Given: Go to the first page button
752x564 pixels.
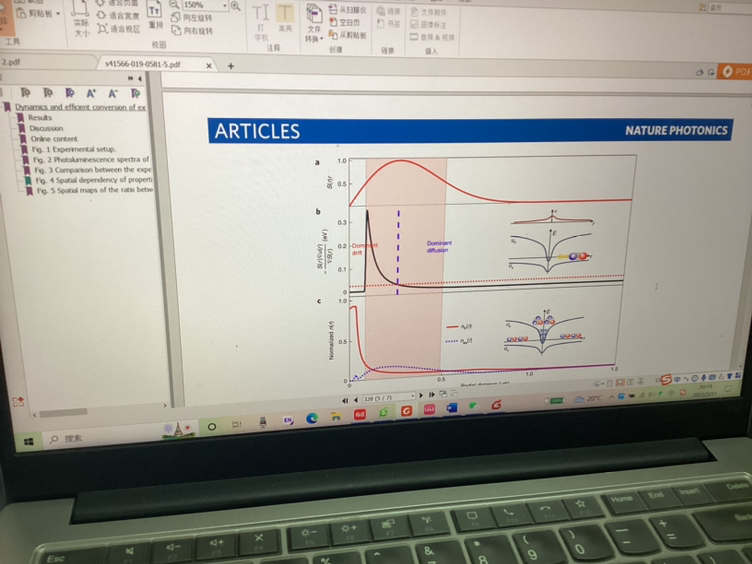Looking at the screenshot, I should 345,400.
